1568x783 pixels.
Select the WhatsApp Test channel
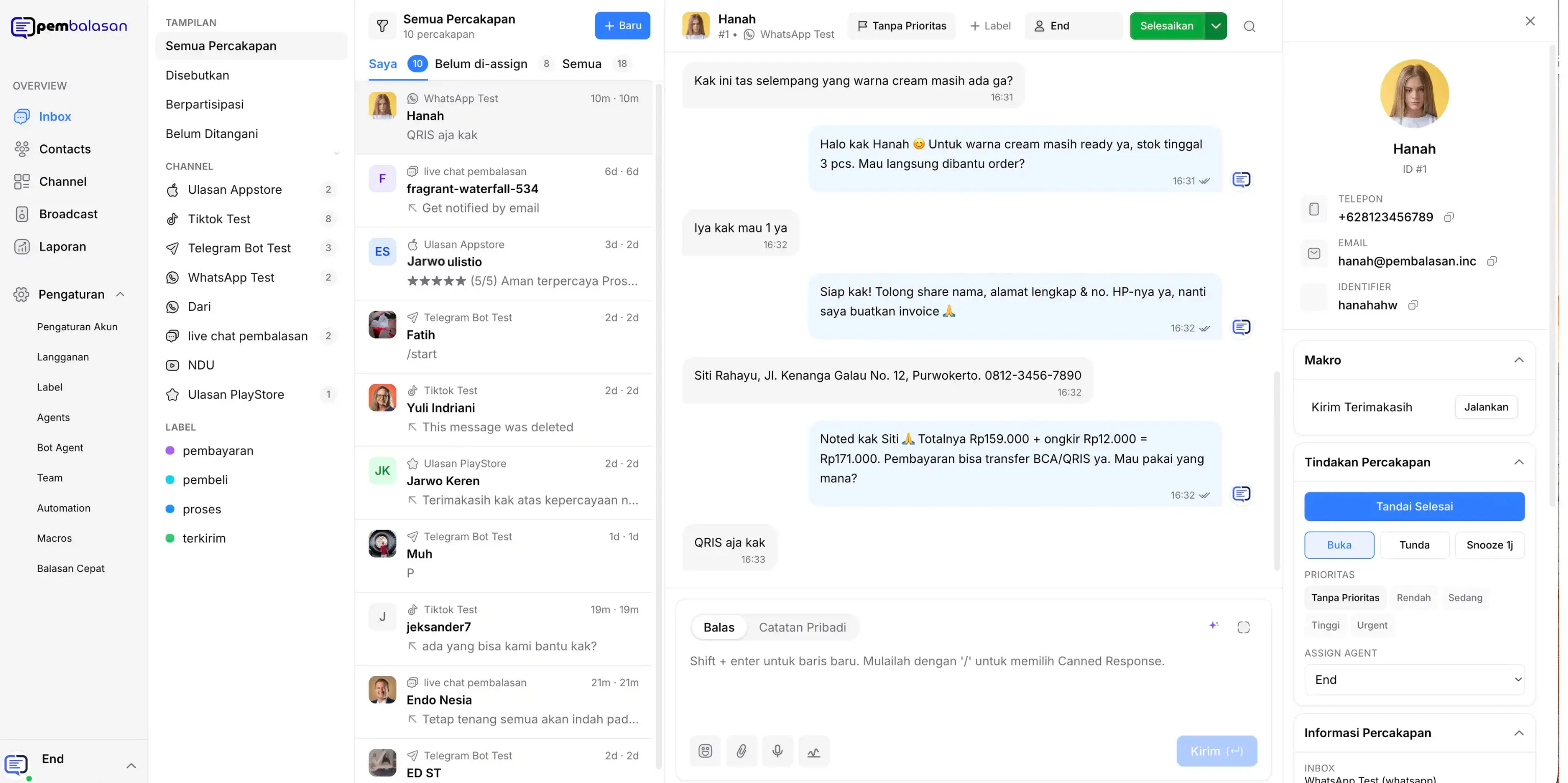(251, 277)
